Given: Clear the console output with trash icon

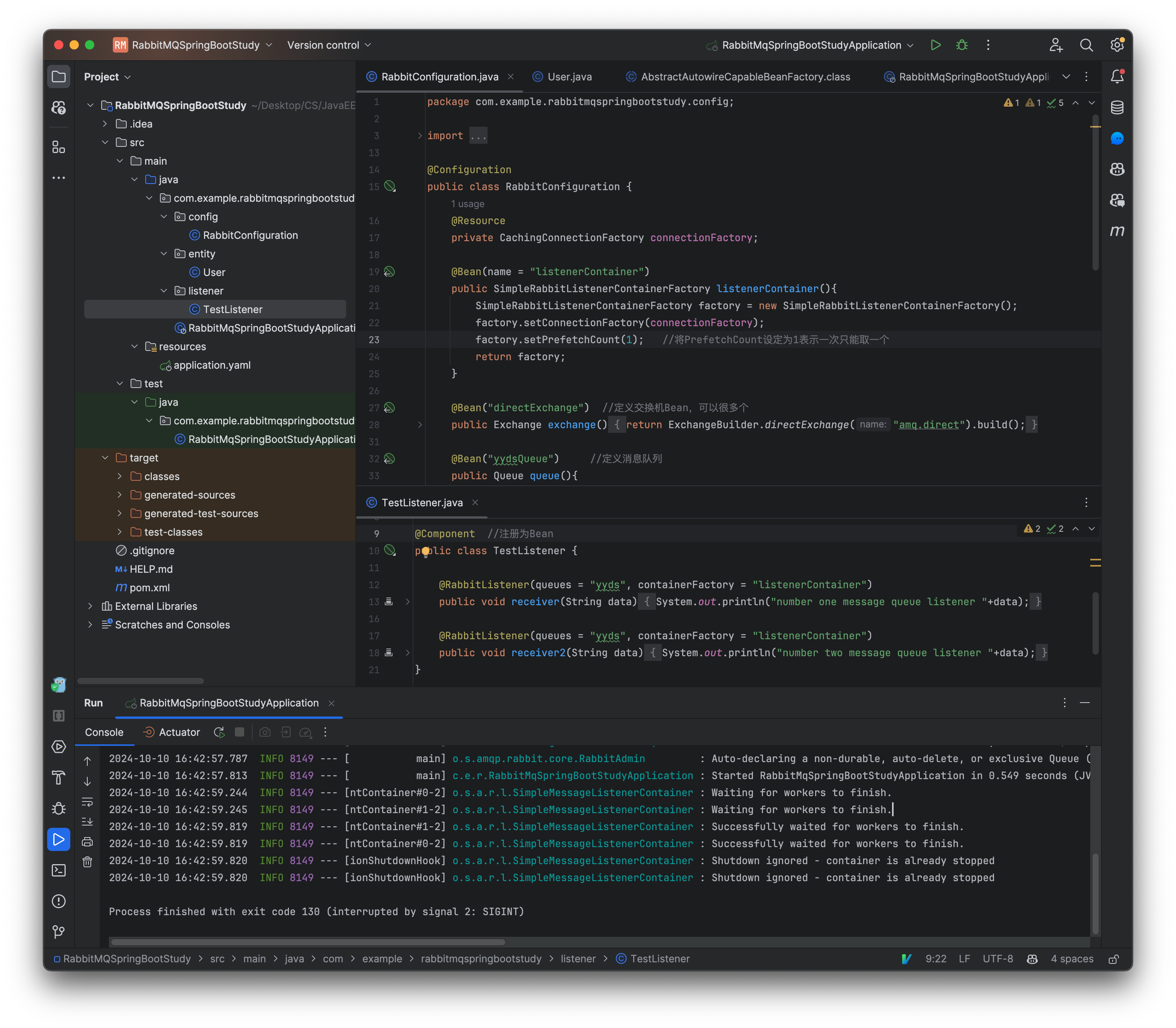Looking at the screenshot, I should [87, 862].
